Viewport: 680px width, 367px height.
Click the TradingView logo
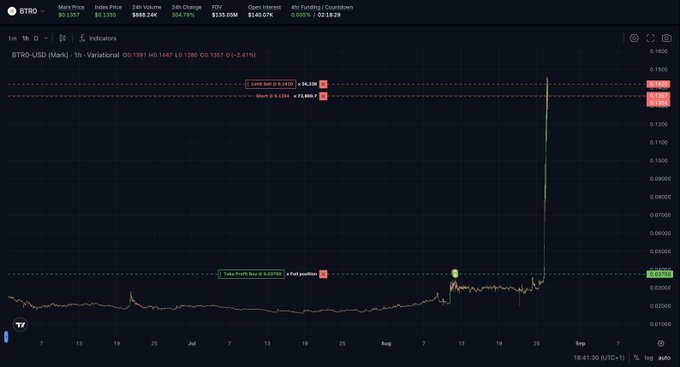[20, 324]
